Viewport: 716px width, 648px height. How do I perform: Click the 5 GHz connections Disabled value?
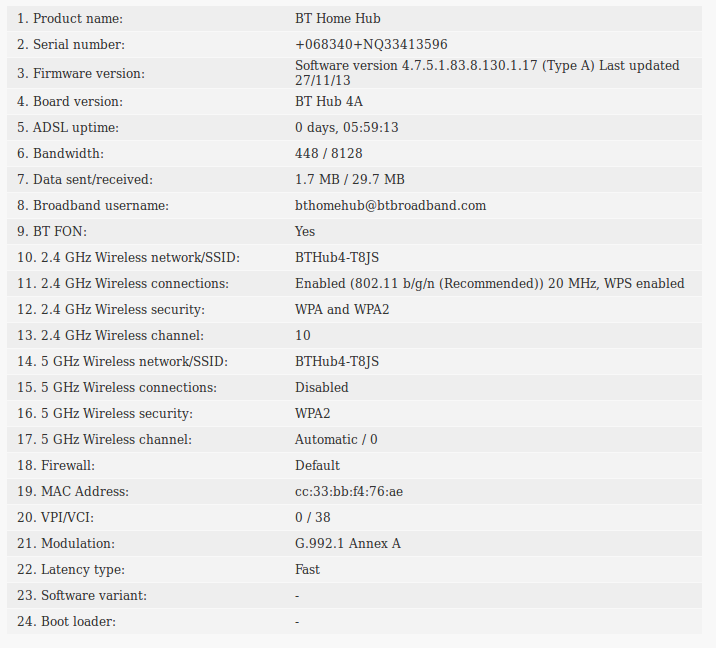pyautogui.click(x=321, y=388)
